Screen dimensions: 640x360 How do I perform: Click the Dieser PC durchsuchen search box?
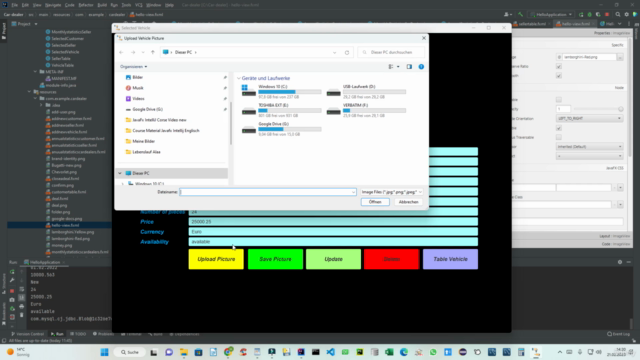tap(391, 52)
